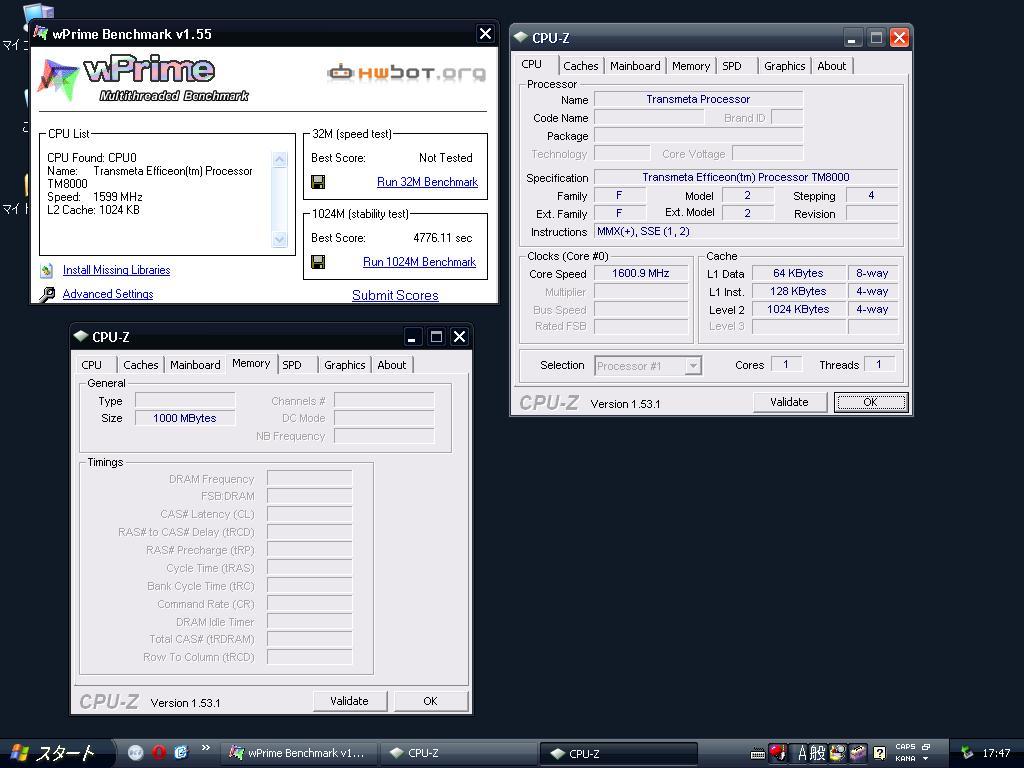Open the Mainboard tab in right CPU-Z window
The image size is (1024, 768).
(635, 66)
